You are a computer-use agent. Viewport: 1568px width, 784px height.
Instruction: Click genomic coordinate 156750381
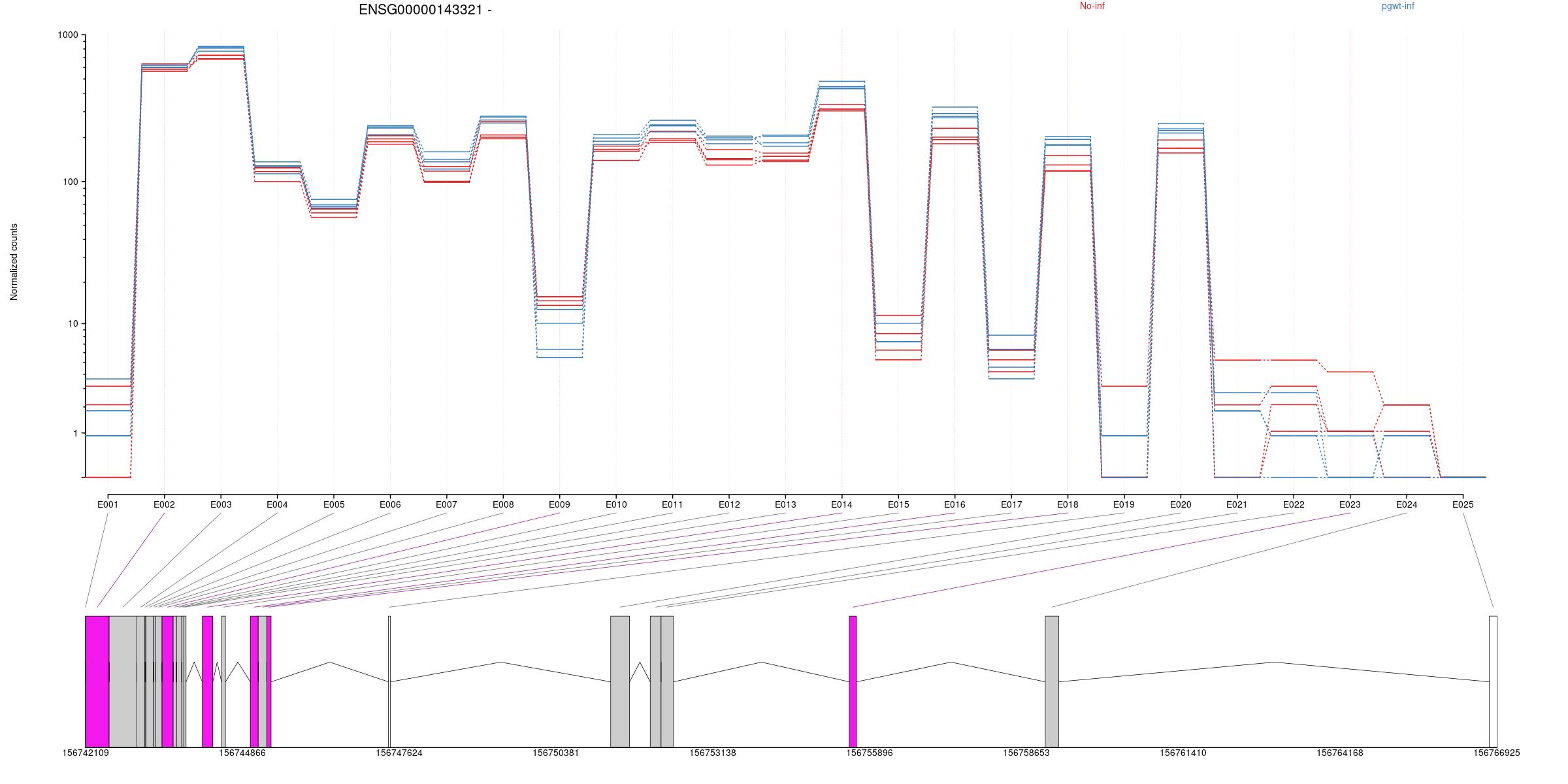point(556,753)
